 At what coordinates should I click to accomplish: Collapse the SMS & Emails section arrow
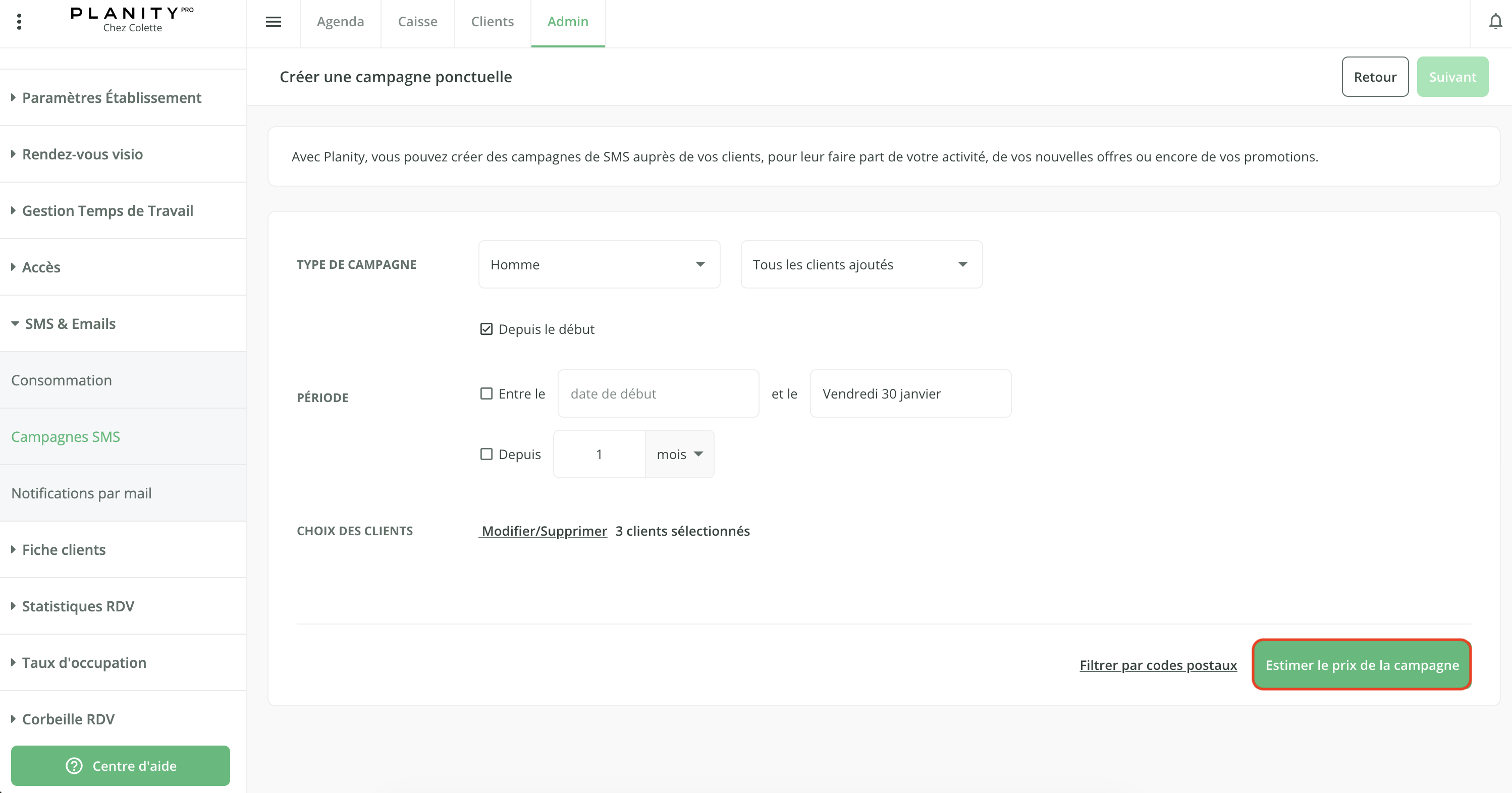point(15,324)
